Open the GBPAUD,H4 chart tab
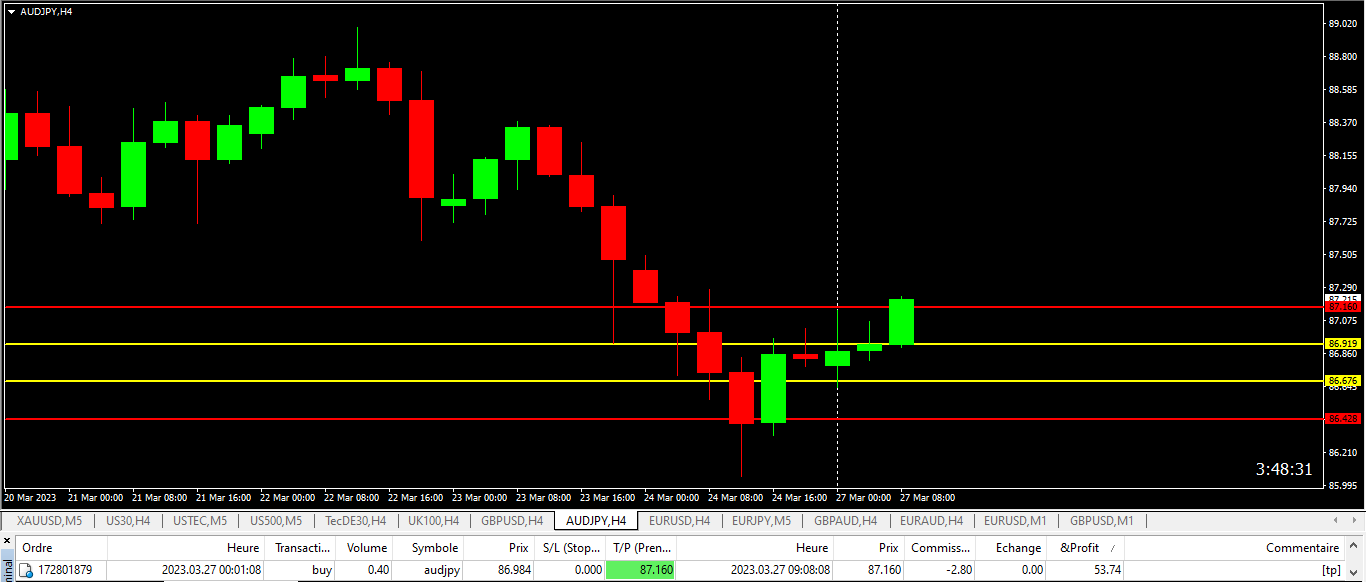Screen dimensions: 1366x582 (845, 521)
